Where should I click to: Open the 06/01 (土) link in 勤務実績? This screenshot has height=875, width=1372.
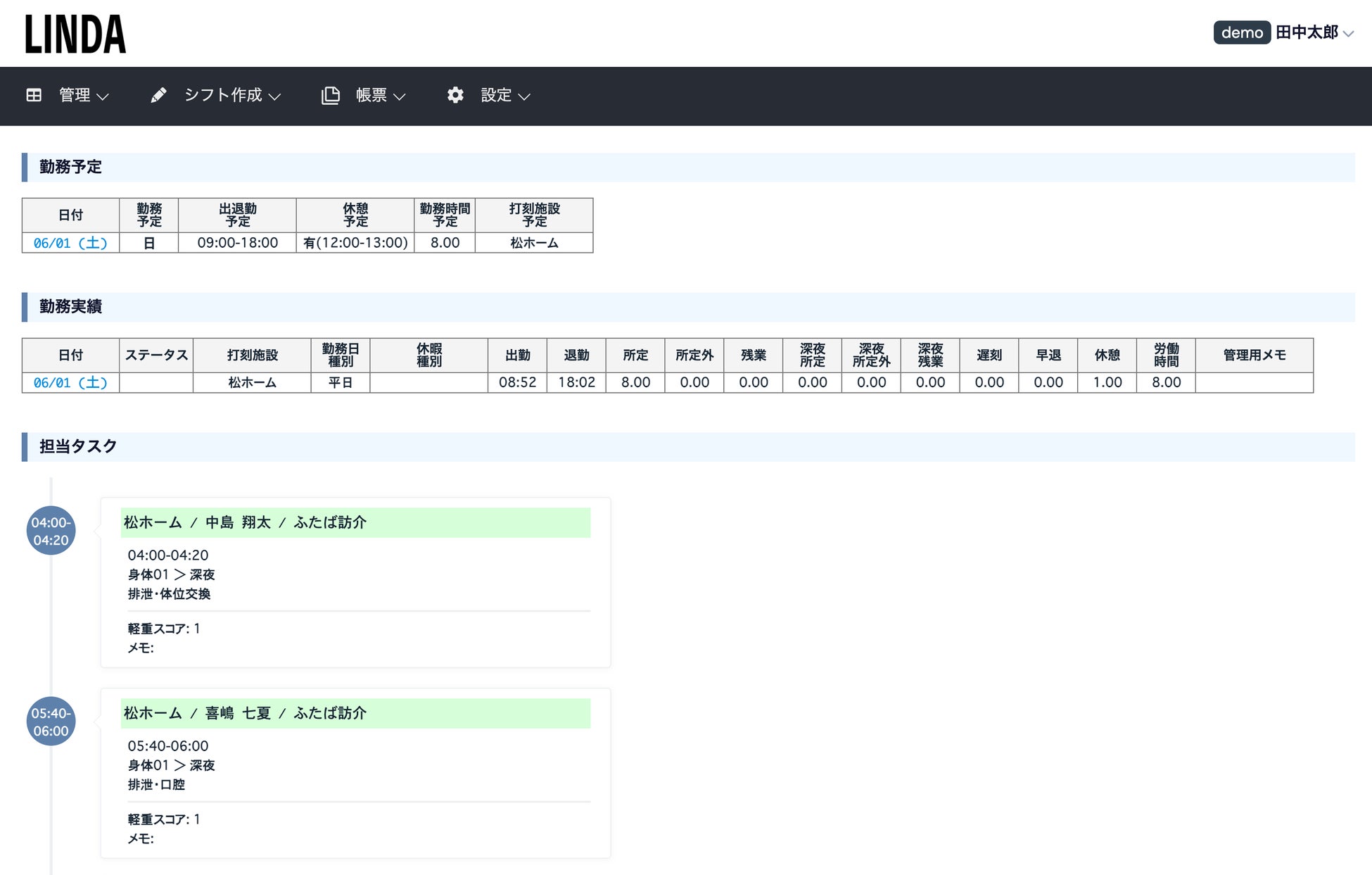[70, 382]
